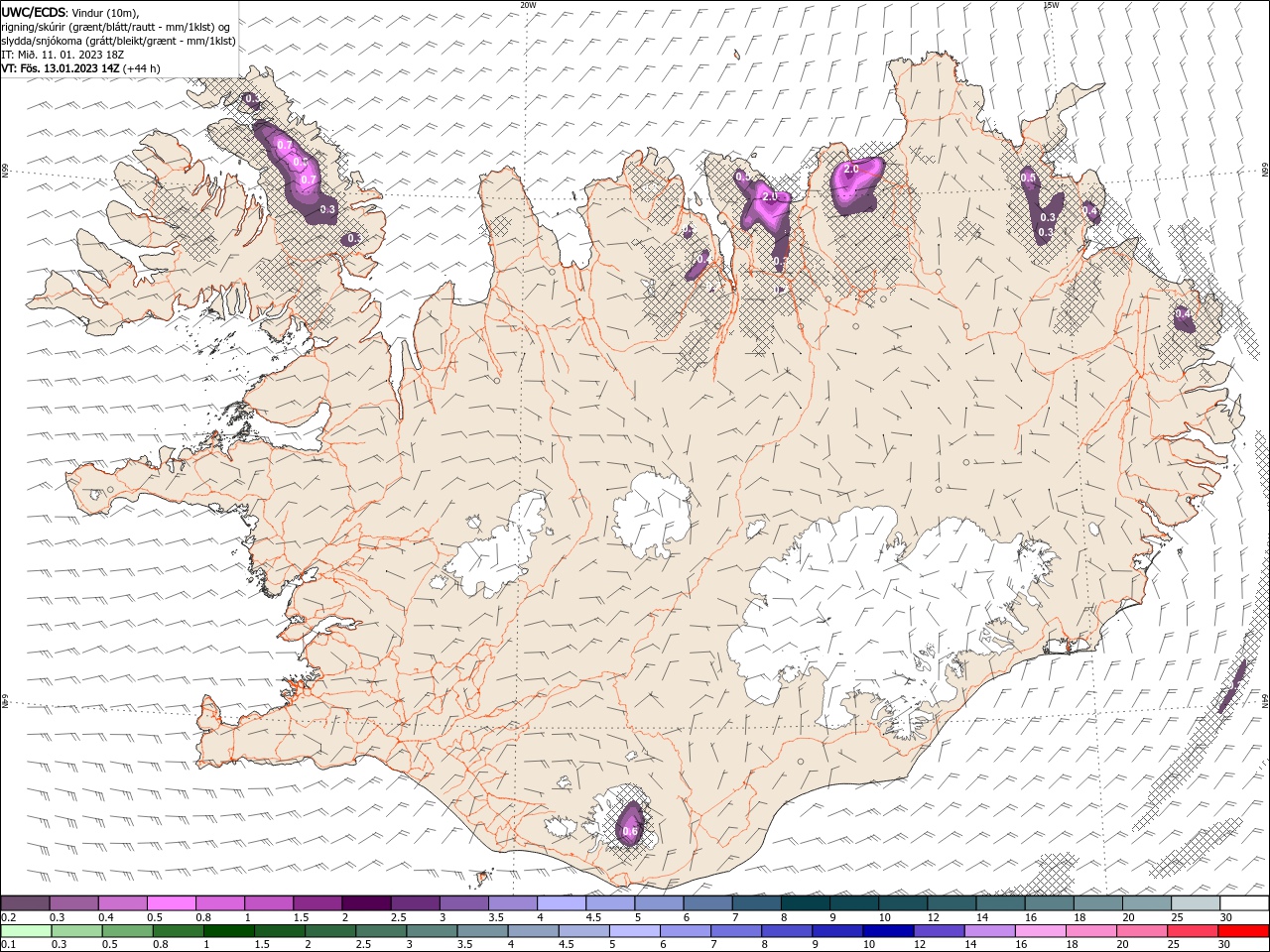Select the pale green bottom-row swatch labeled 0.1
Viewport: 1270px width, 952px height.
click(x=26, y=931)
